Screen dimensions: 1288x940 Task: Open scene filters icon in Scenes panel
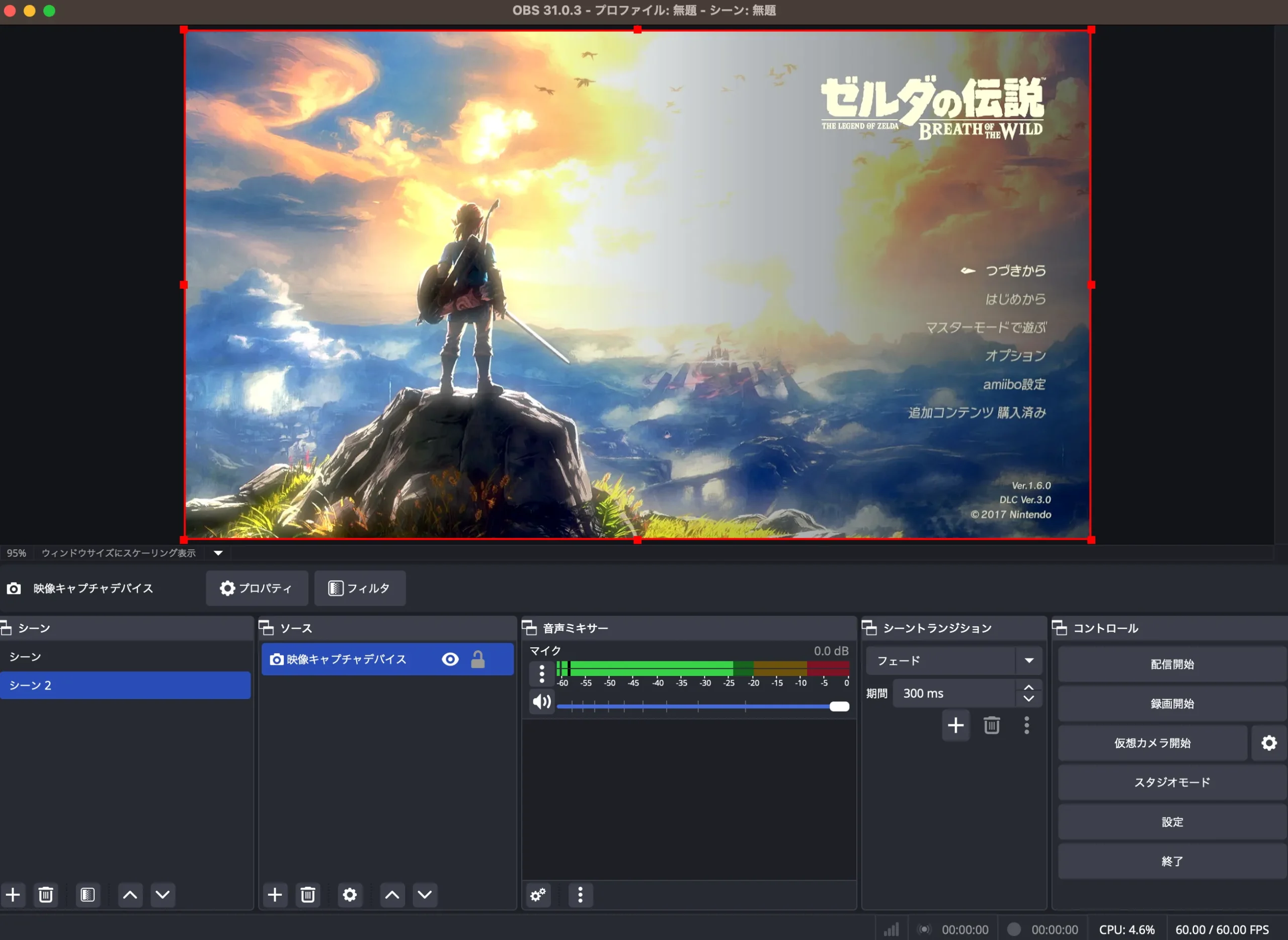tap(88, 894)
